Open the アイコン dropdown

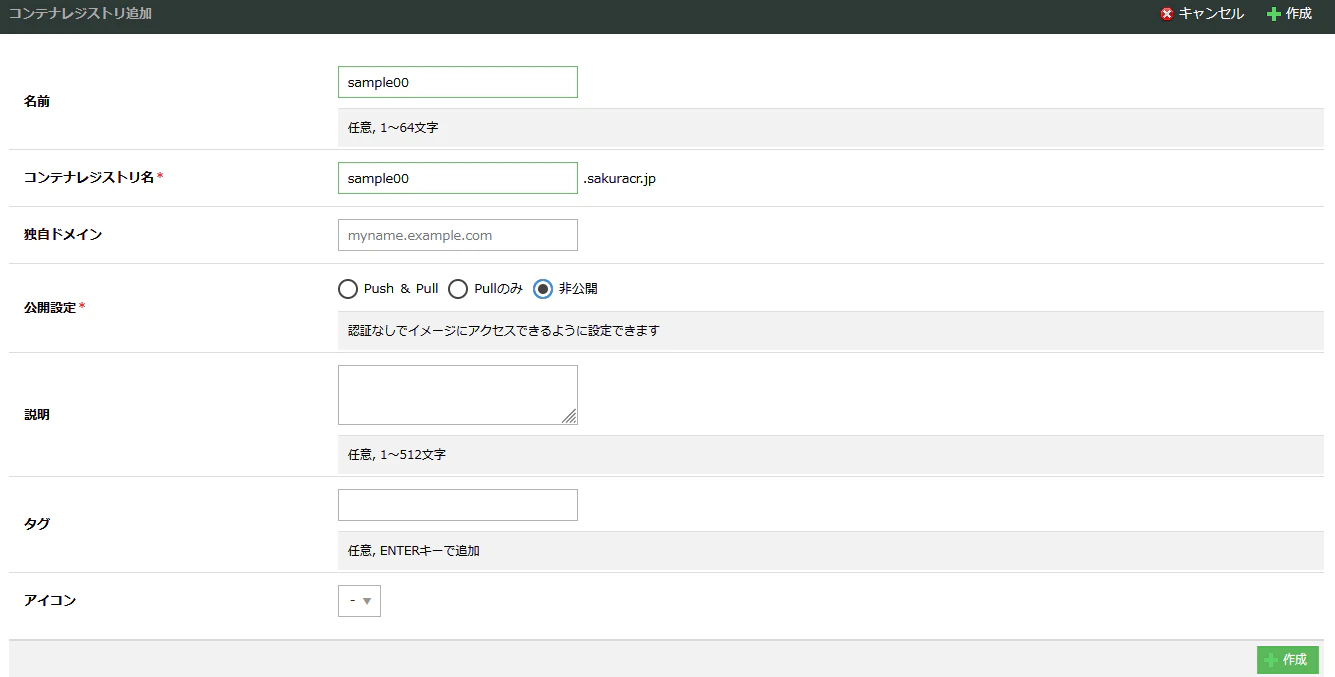point(360,601)
